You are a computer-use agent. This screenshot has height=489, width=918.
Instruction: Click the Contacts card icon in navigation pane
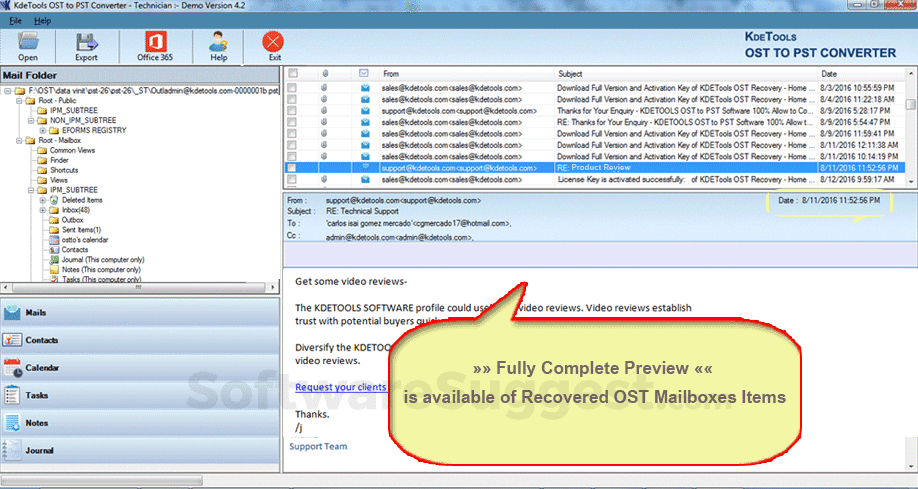pyautogui.click(x=12, y=340)
